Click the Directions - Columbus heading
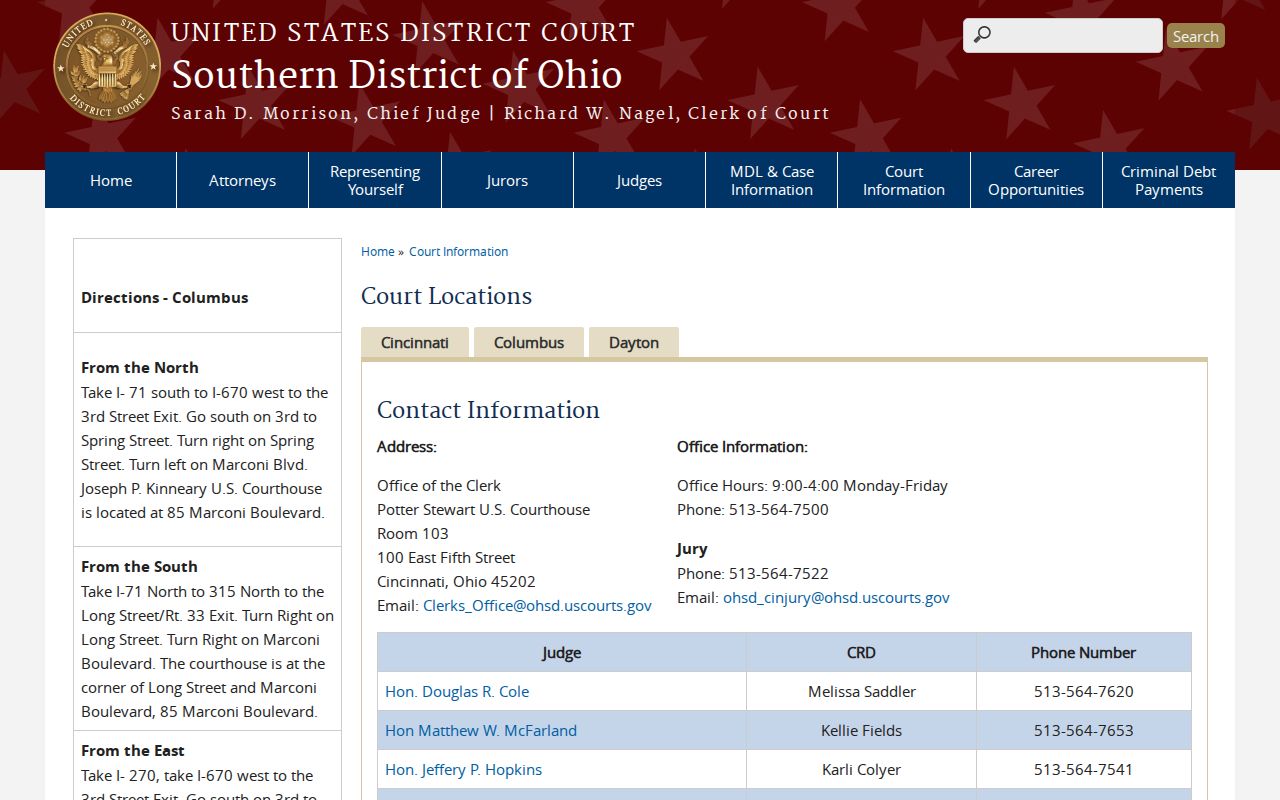The height and width of the screenshot is (800, 1280). coord(165,297)
